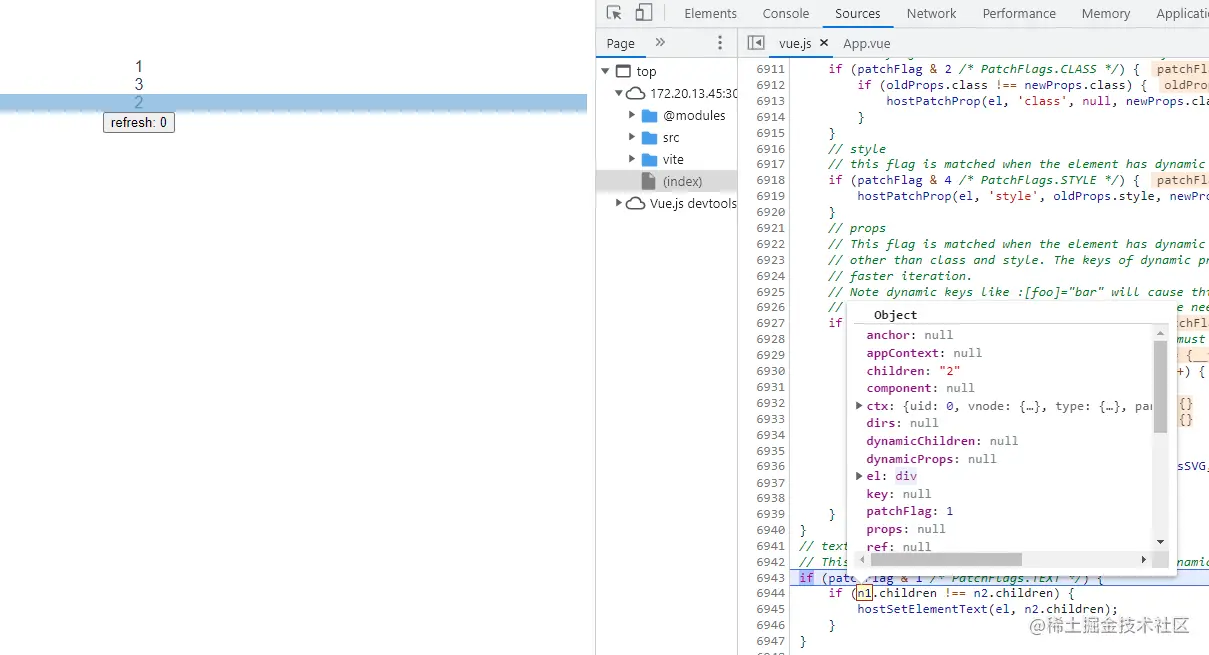
Task: Expand the ctx property in Object popup
Action: click(x=859, y=405)
